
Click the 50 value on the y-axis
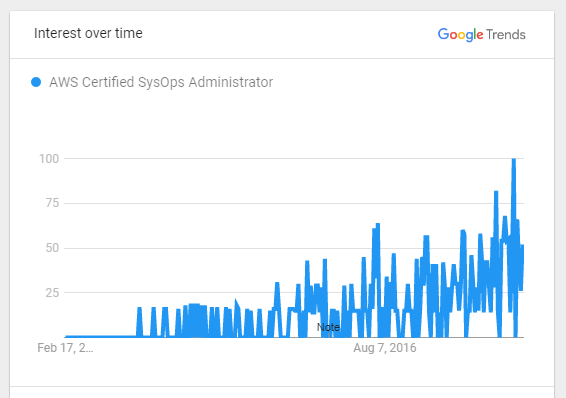pos(52,248)
